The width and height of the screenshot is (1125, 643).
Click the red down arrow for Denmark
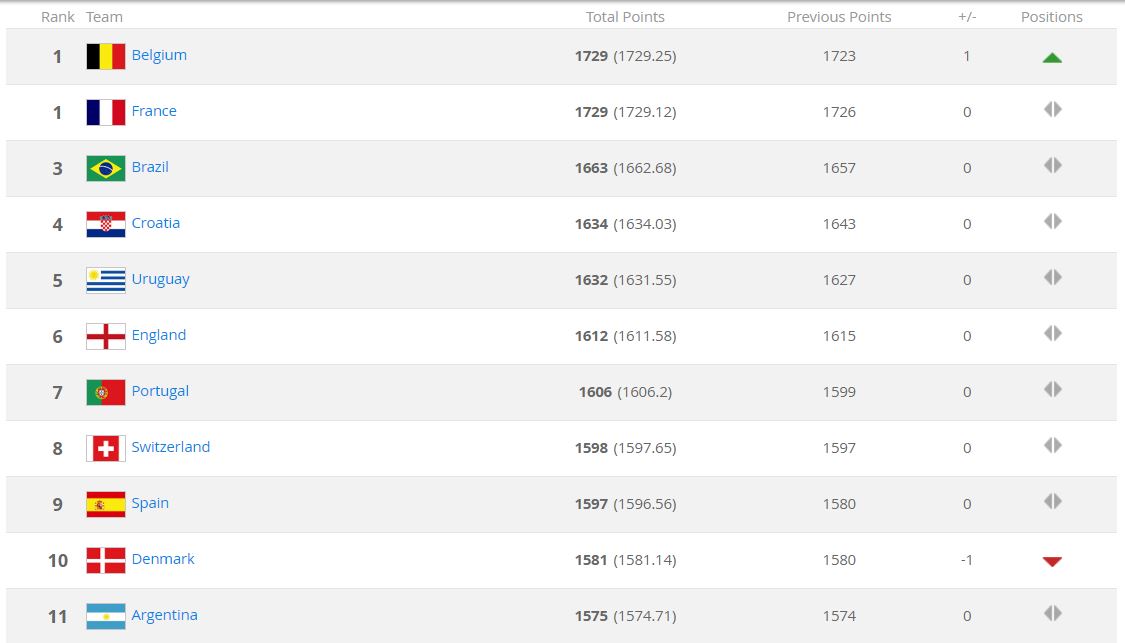(x=1051, y=561)
